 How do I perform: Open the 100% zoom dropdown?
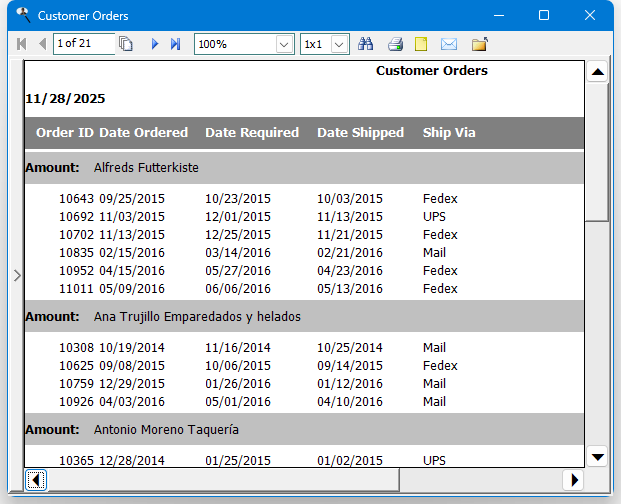point(284,44)
